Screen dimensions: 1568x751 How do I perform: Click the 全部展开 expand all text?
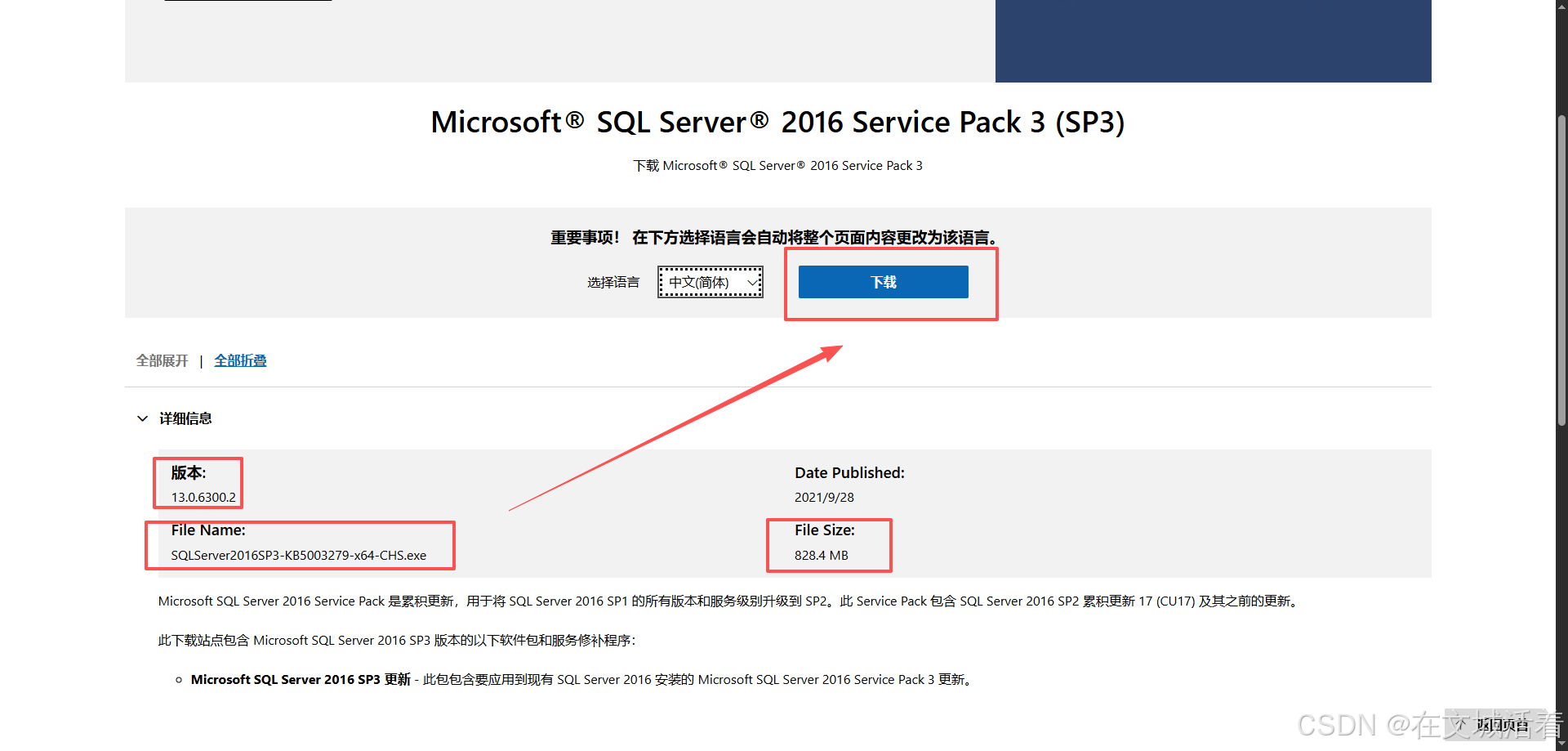tap(162, 360)
